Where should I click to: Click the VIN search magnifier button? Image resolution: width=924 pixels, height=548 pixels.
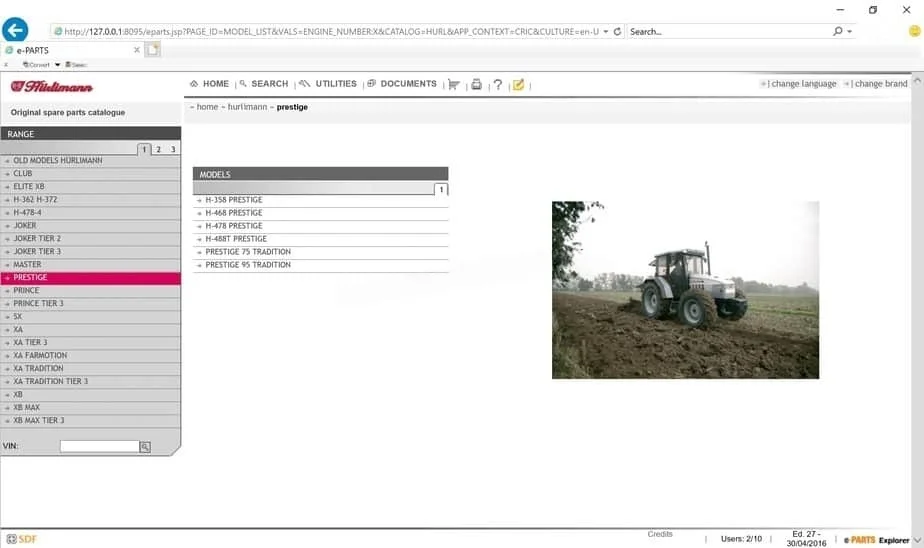(x=145, y=447)
